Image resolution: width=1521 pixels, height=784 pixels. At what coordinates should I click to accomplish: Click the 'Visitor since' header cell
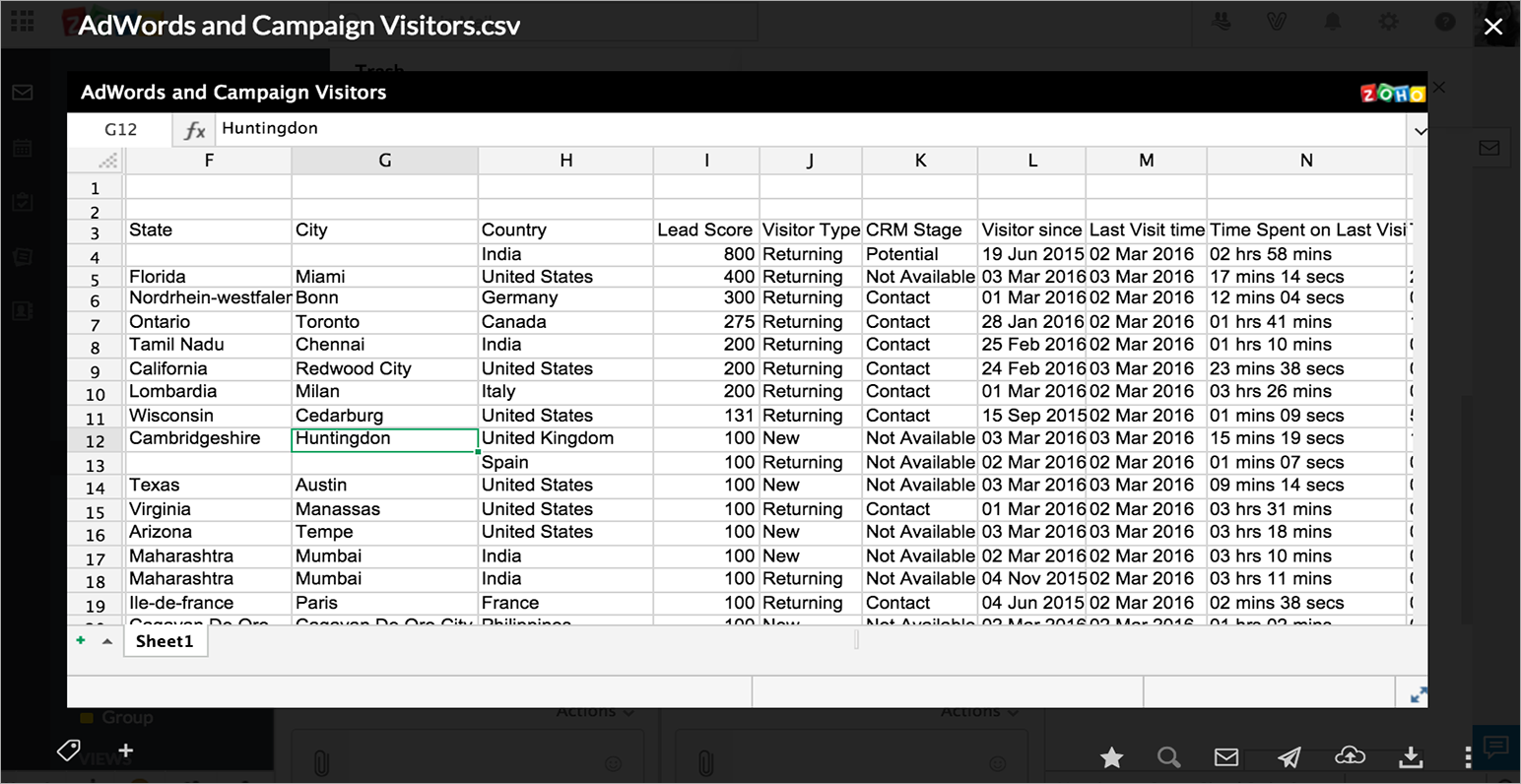pos(1031,230)
